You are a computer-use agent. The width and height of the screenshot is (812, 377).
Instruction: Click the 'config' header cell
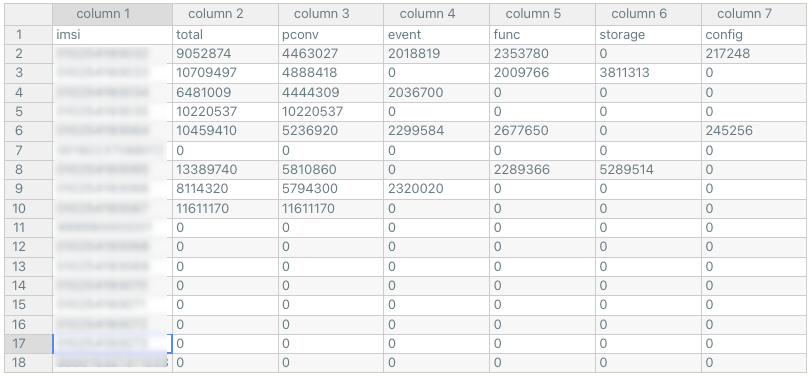click(754, 35)
